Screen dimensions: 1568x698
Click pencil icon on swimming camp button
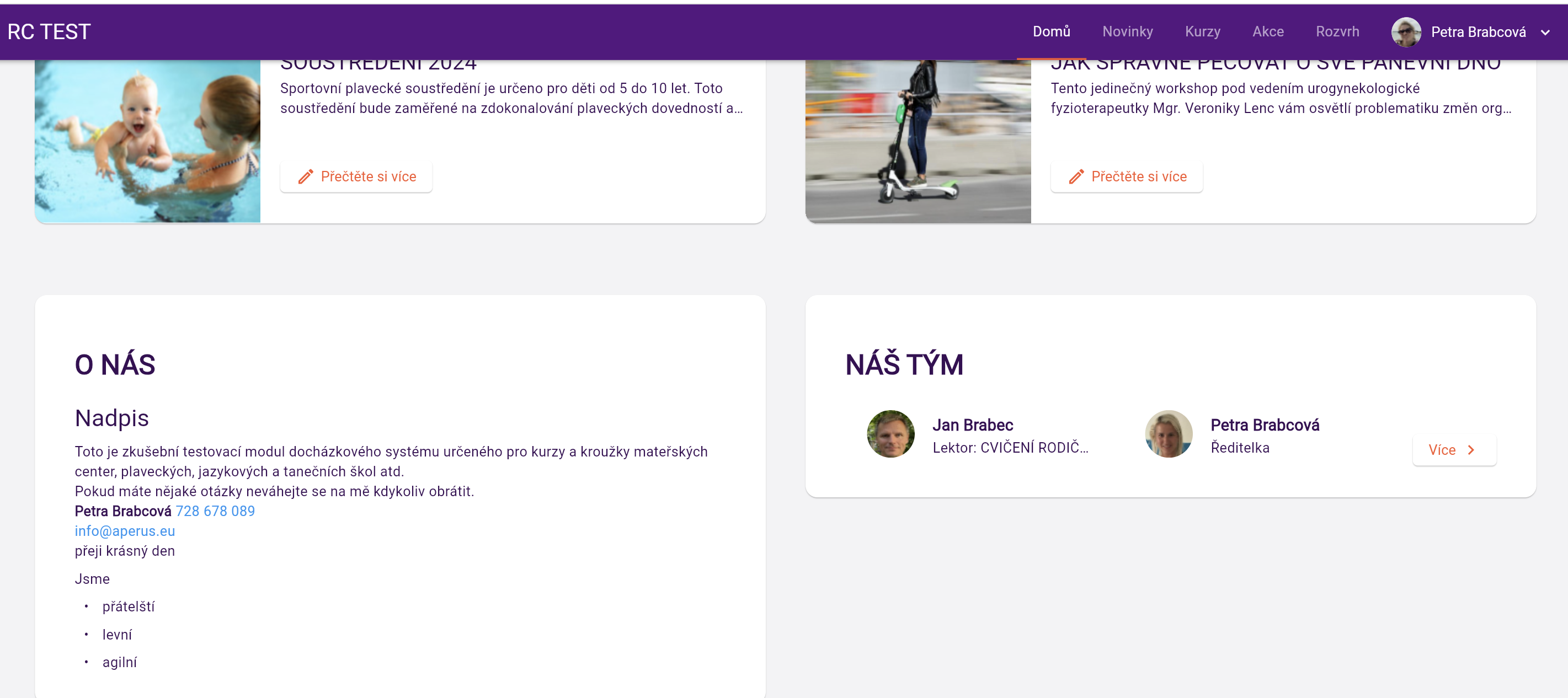[x=306, y=176]
